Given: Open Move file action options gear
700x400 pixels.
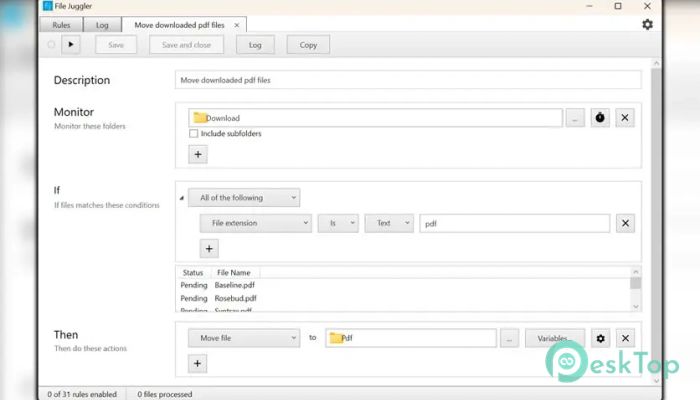Looking at the screenshot, I should pos(600,338).
